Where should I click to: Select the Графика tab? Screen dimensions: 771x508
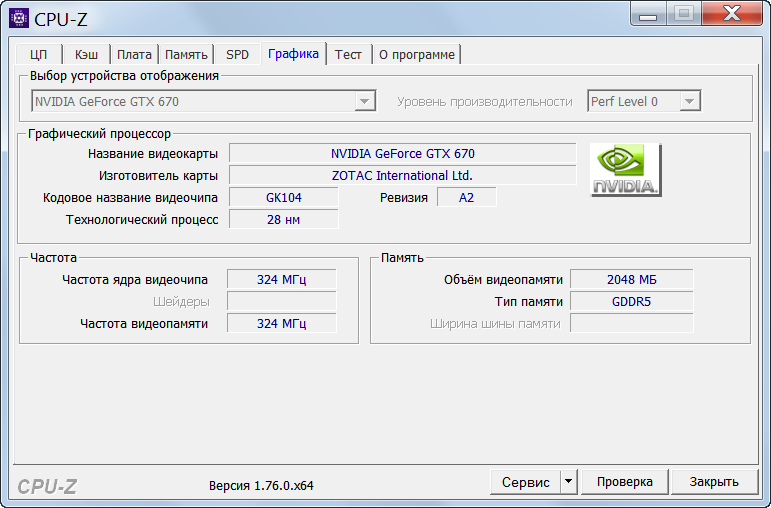pos(294,53)
